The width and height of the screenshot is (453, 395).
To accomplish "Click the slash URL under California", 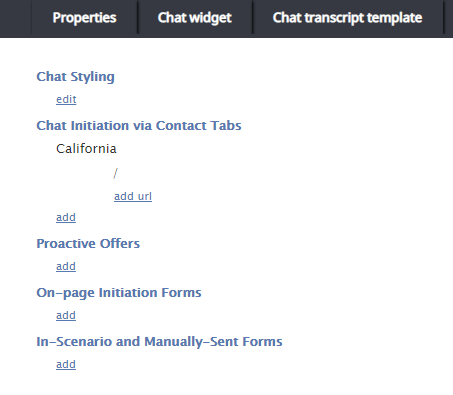I will click(x=115, y=173).
